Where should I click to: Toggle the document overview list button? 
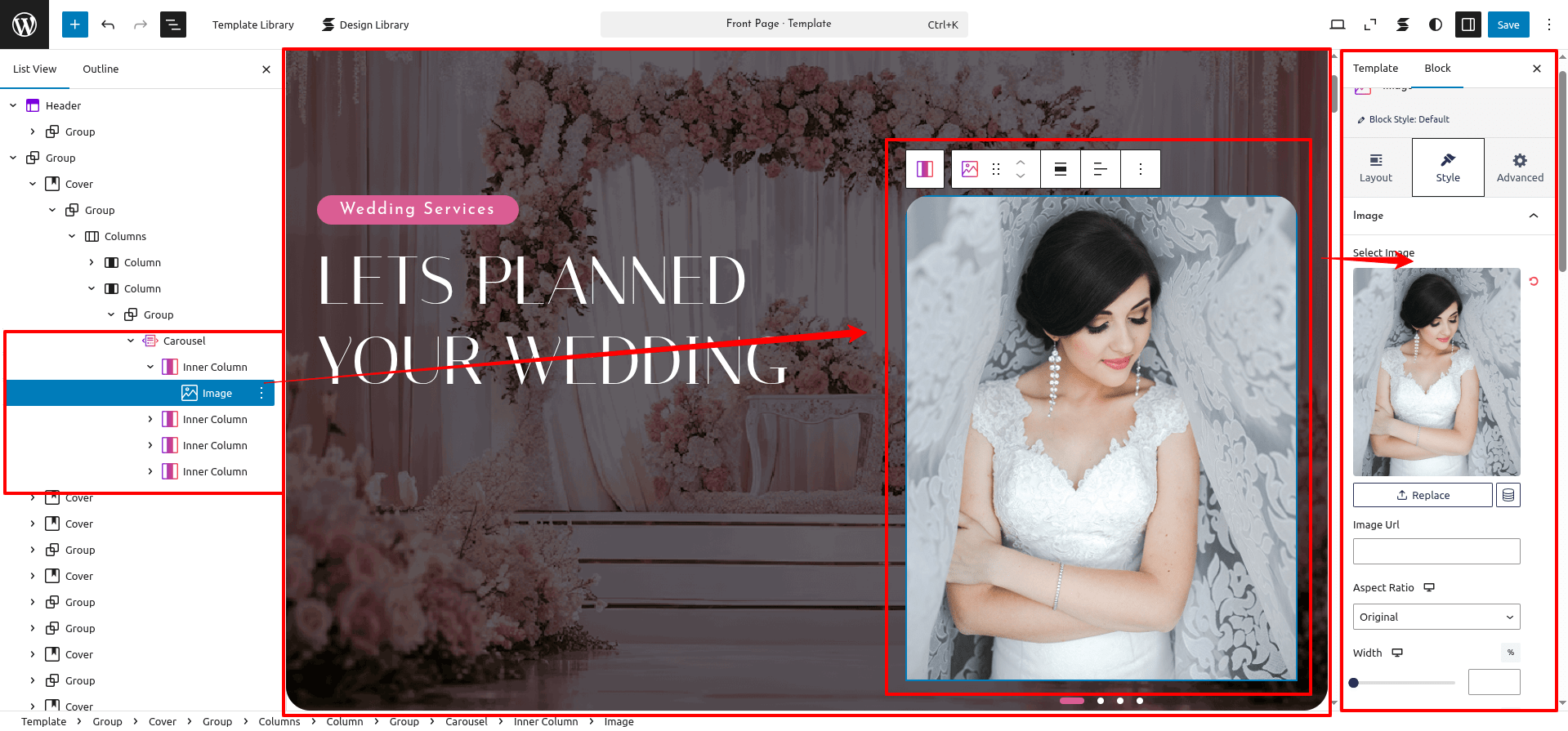click(x=173, y=25)
